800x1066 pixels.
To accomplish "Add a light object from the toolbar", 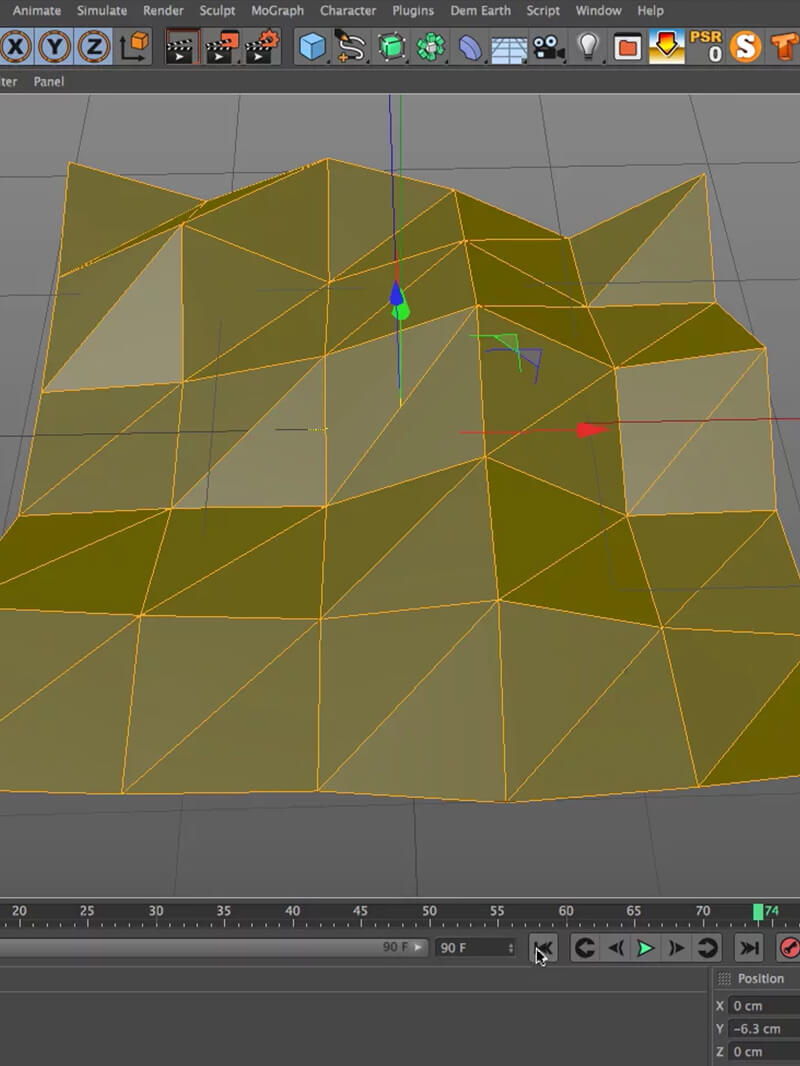I will 588,46.
